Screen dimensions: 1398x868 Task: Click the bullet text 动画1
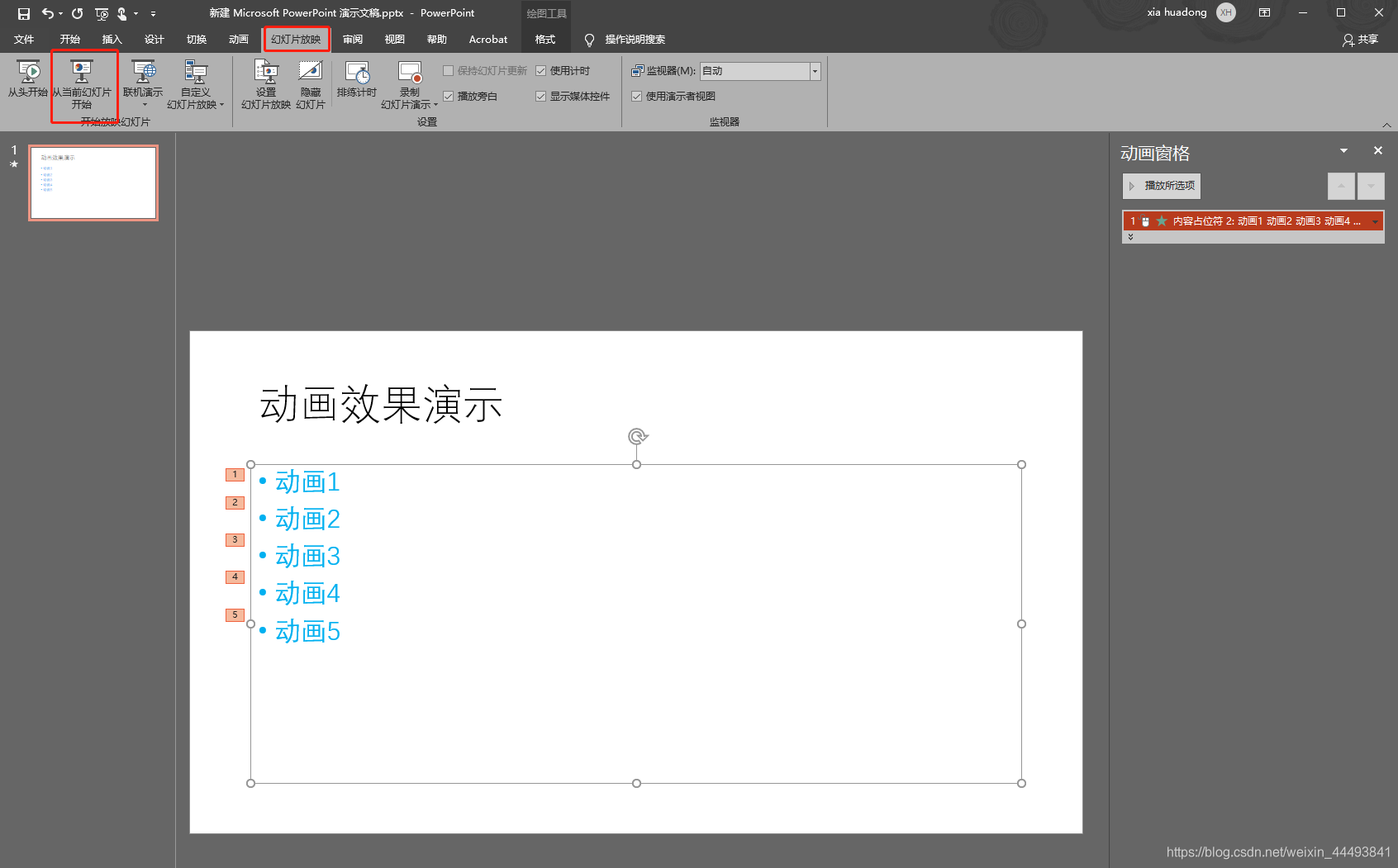click(x=307, y=482)
